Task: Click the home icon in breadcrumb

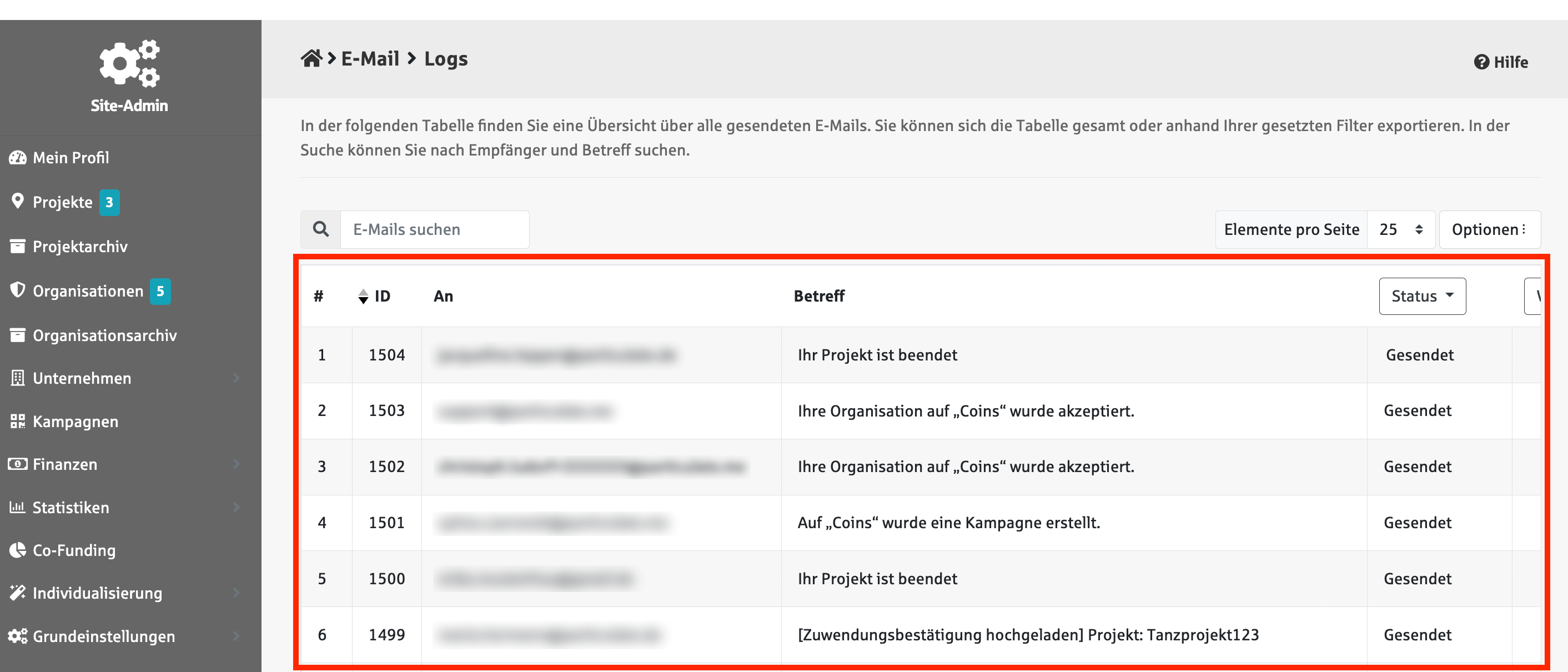Action: click(311, 58)
